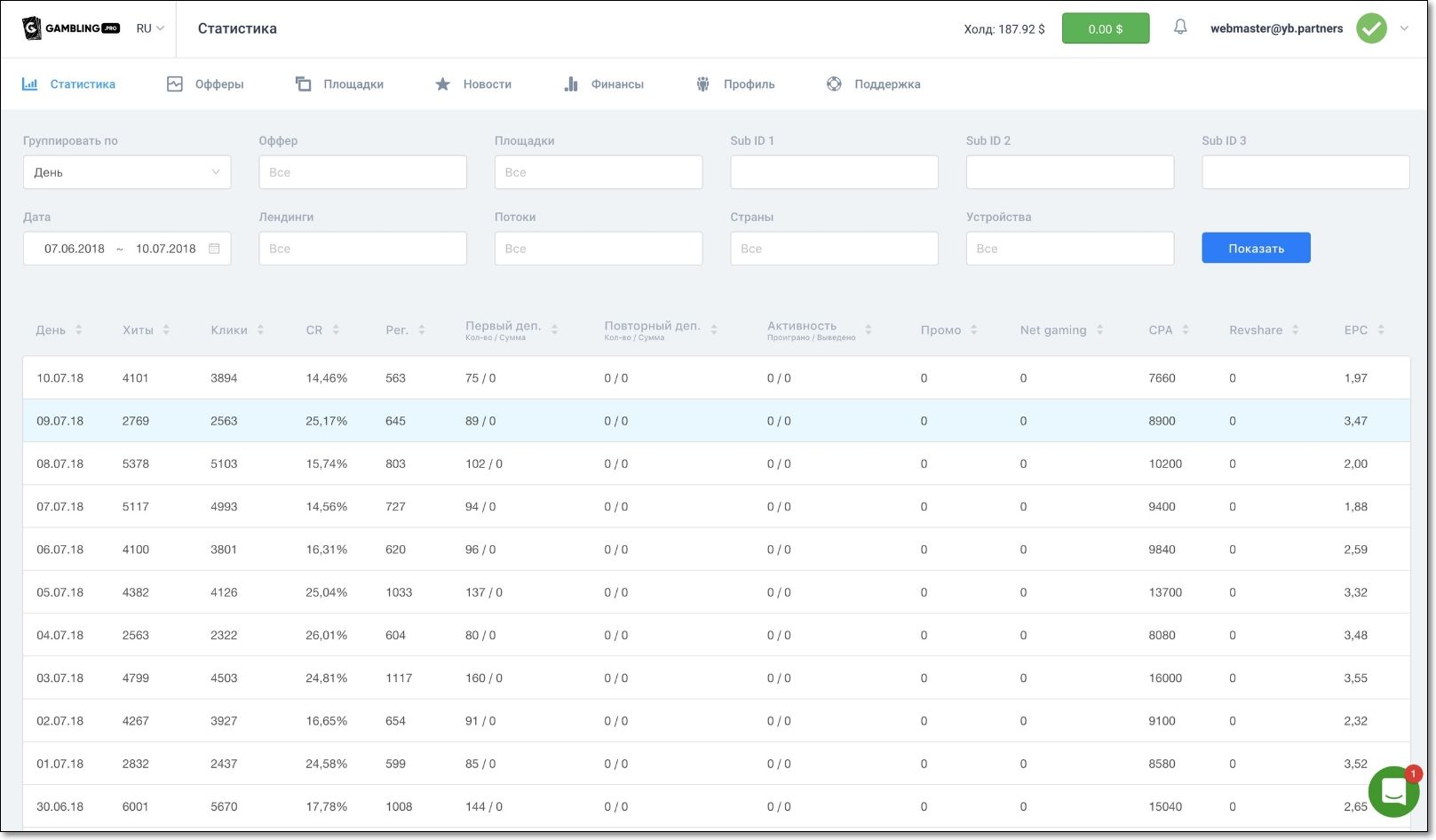The height and width of the screenshot is (840, 1436).
Task: Open Профиль section
Action: (x=735, y=84)
